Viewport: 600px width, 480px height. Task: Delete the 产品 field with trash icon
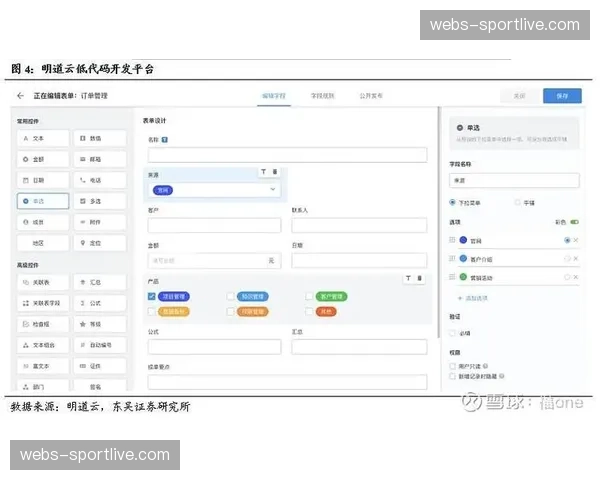419,278
